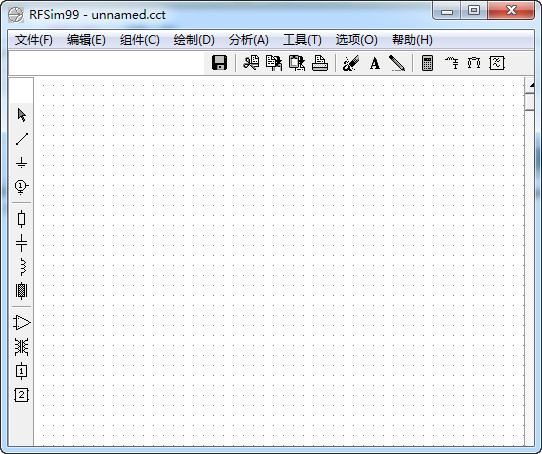Open the 组件(C) menu
This screenshot has height=454, width=542.
point(140,40)
